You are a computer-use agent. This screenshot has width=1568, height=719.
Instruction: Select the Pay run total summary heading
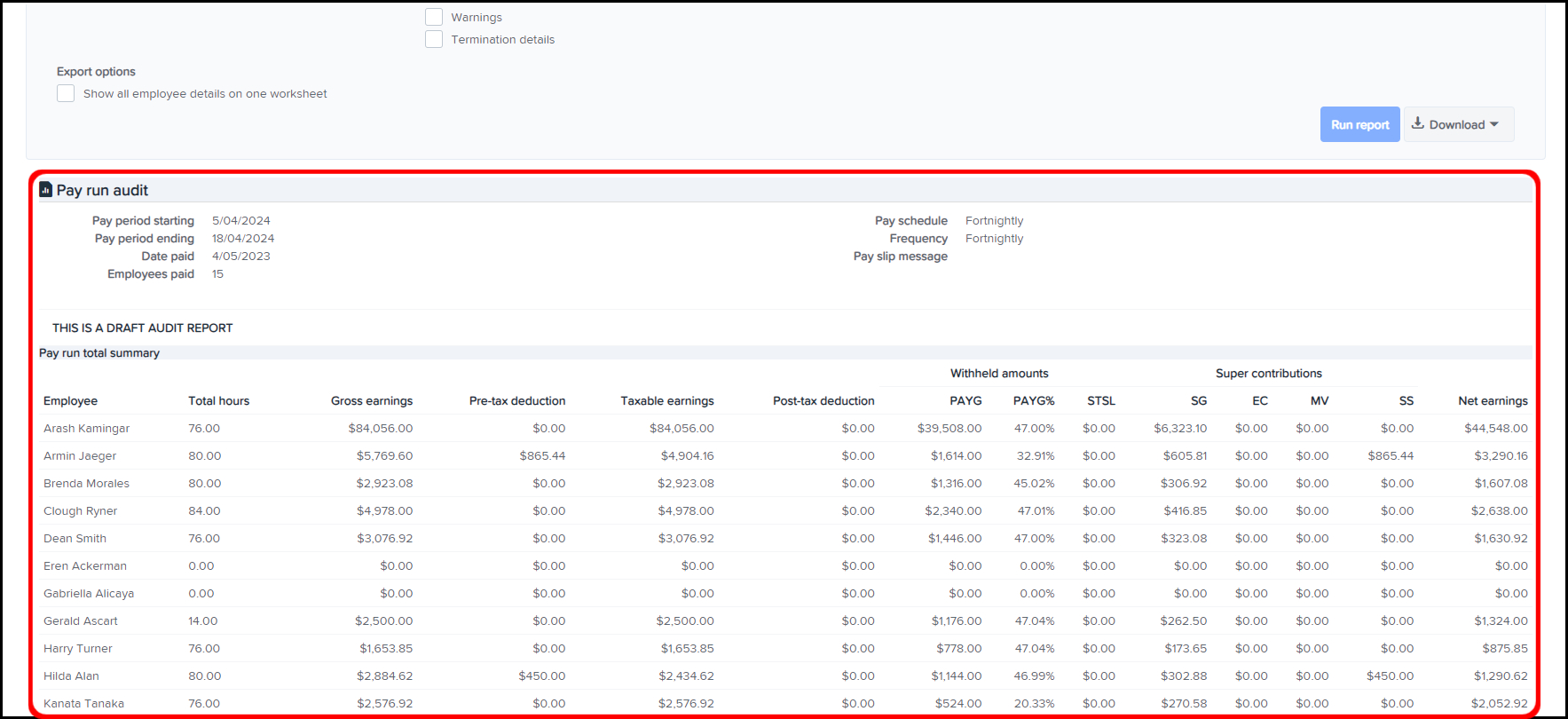coord(99,353)
